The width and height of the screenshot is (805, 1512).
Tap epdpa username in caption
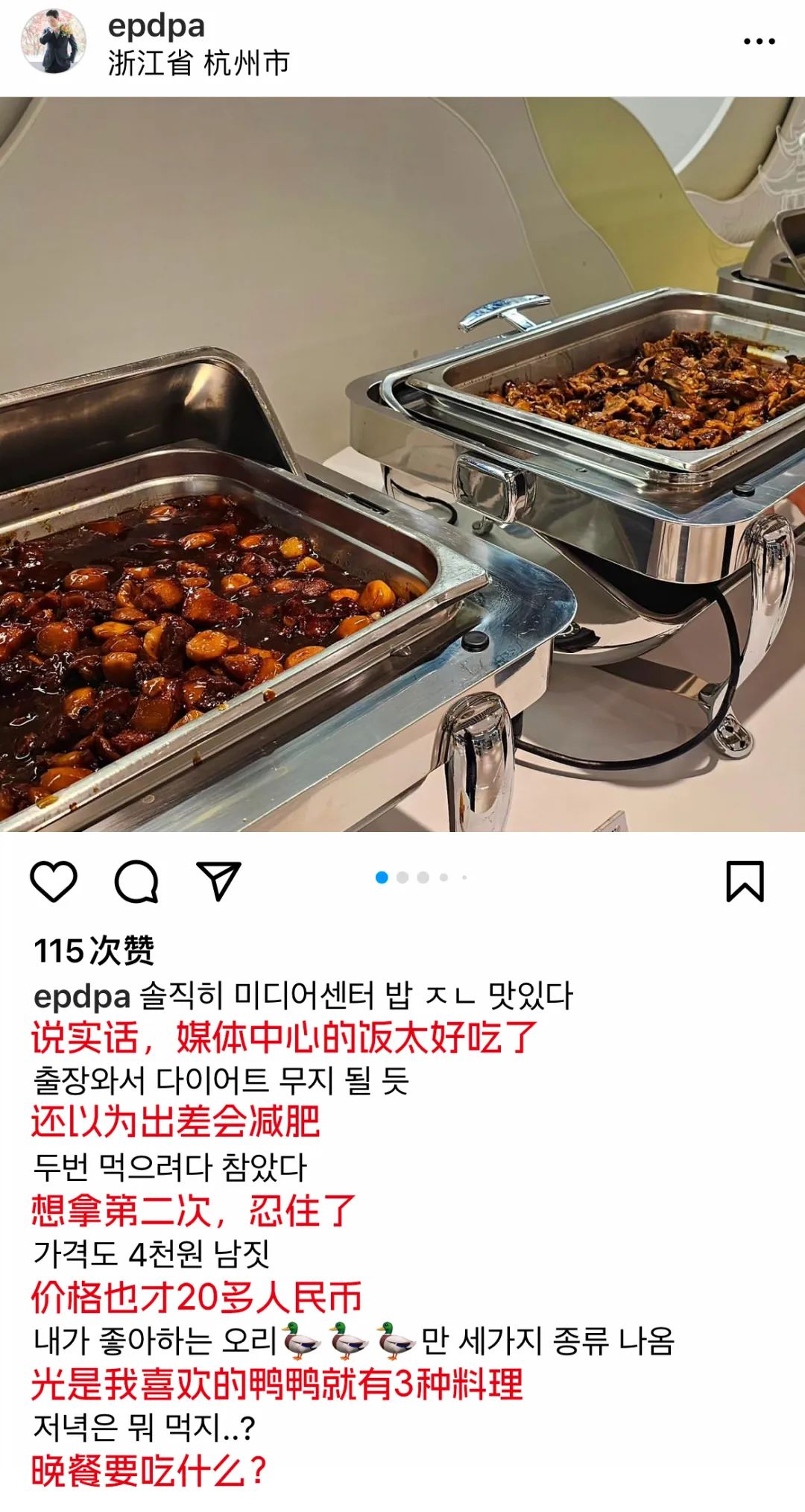(82, 996)
